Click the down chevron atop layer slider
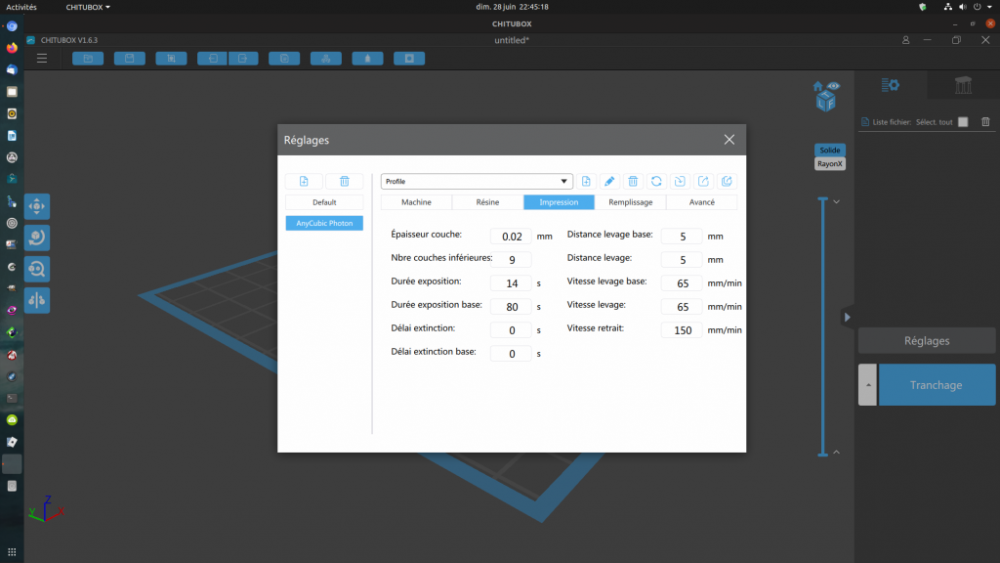The image size is (1000, 563). tap(836, 201)
